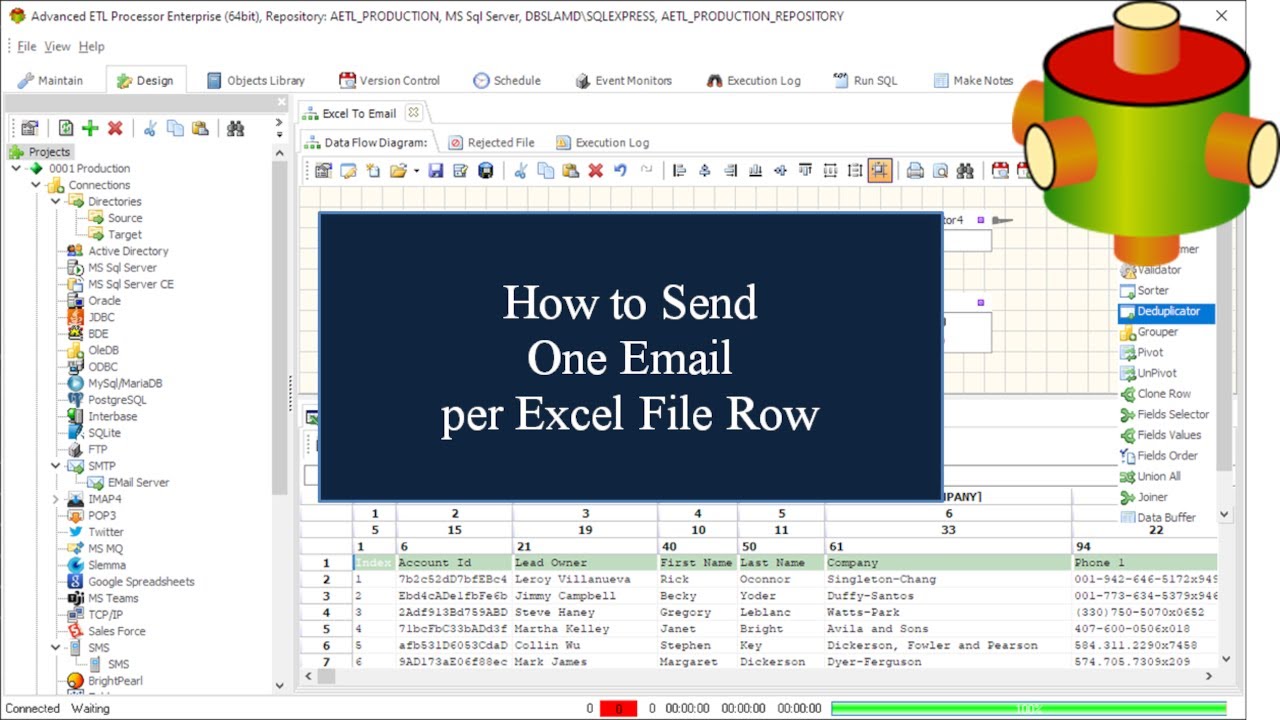Click the Align Left icon in diagram toolbar

680,171
